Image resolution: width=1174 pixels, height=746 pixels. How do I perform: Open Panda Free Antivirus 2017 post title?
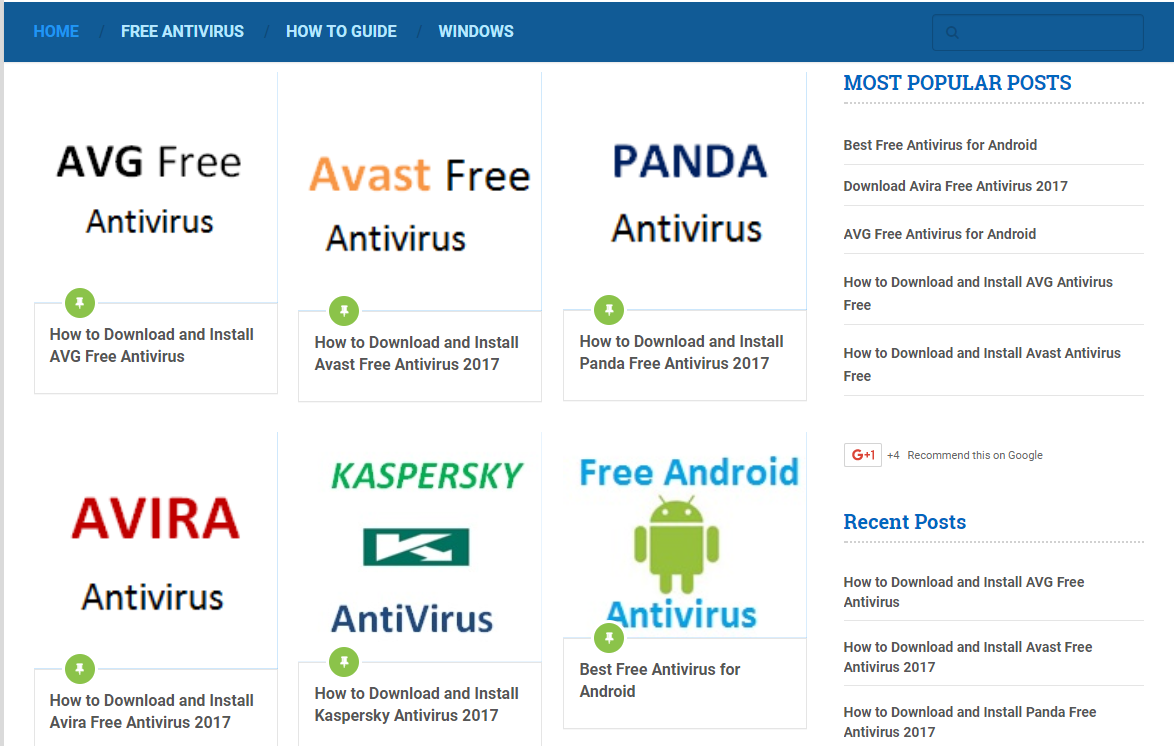681,352
